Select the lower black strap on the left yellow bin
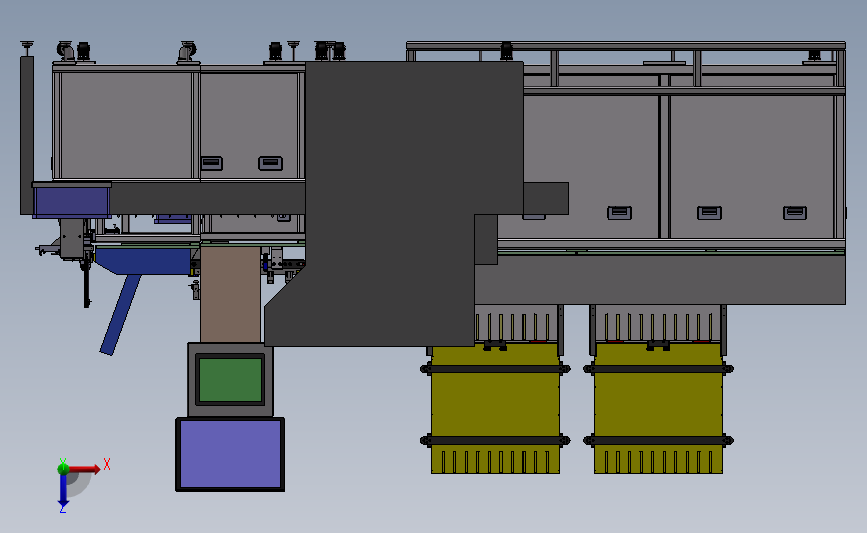The image size is (867, 533). (x=495, y=441)
